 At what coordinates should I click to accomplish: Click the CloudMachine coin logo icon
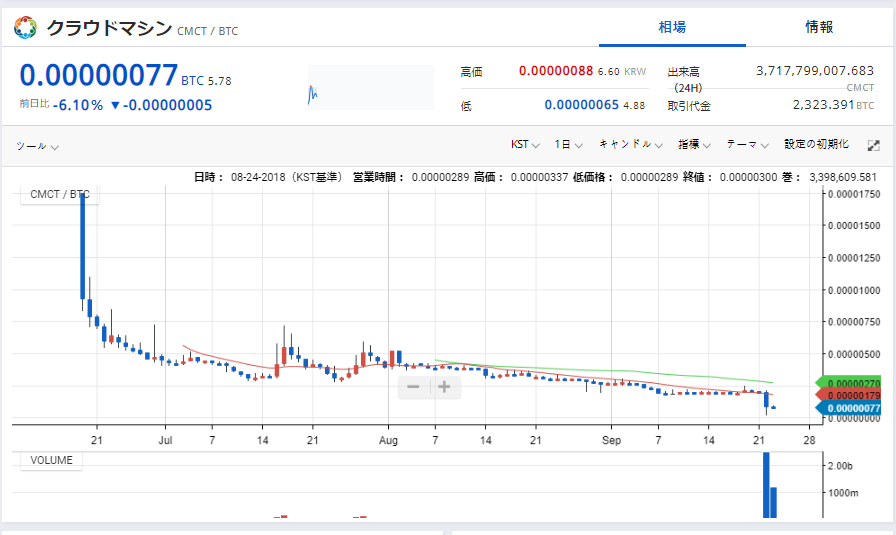25,28
